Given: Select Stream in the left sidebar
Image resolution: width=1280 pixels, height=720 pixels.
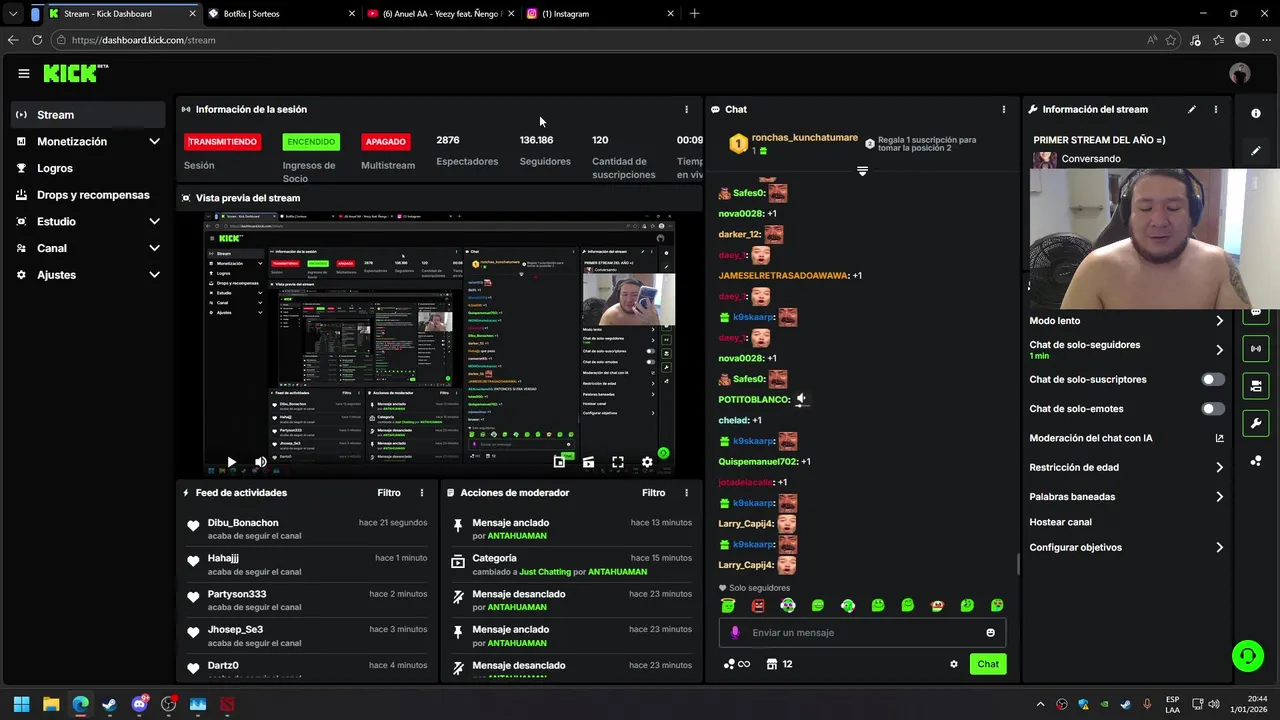Looking at the screenshot, I should (88, 115).
